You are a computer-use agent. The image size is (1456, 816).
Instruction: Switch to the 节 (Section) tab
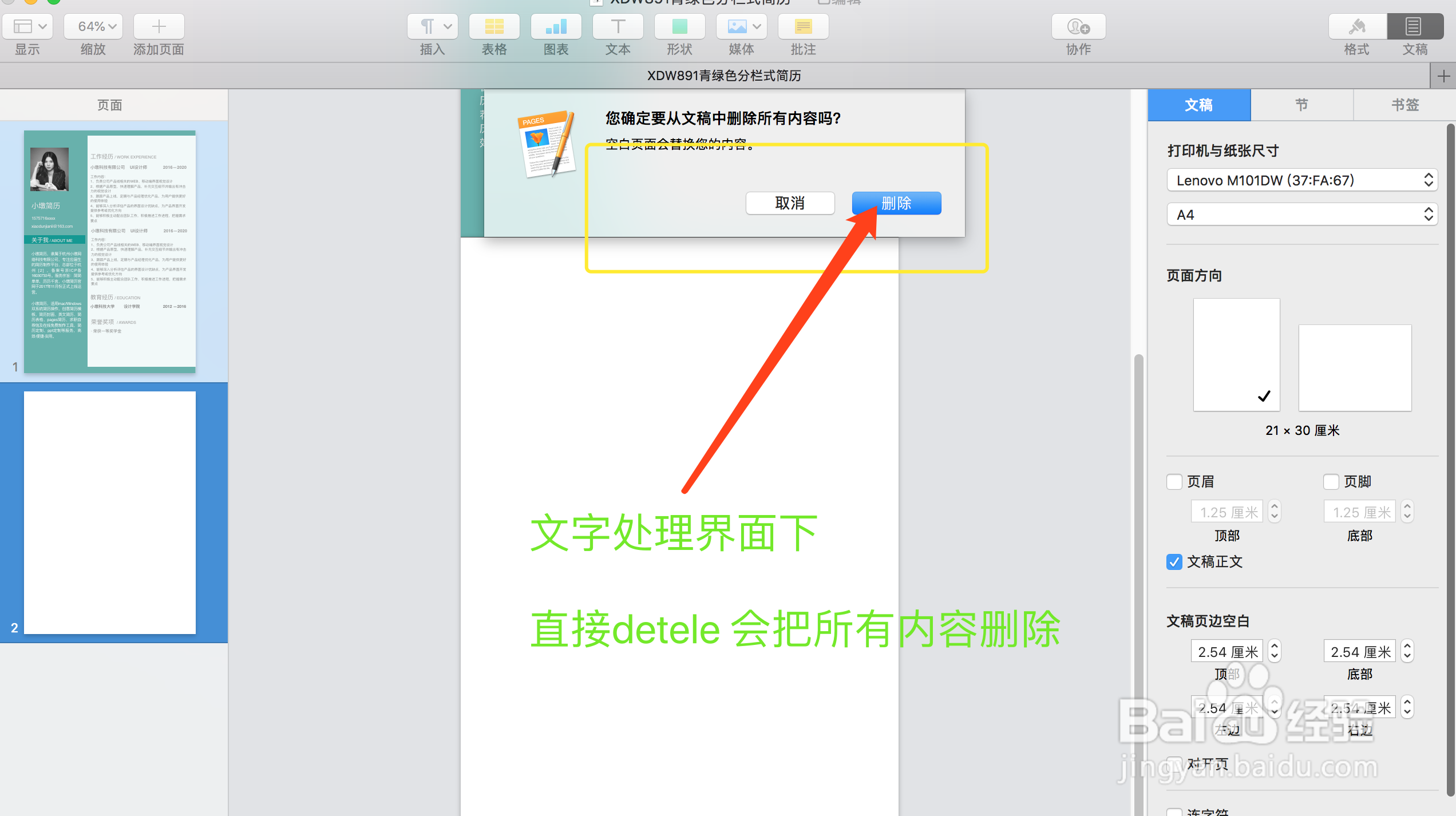pyautogui.click(x=1301, y=105)
